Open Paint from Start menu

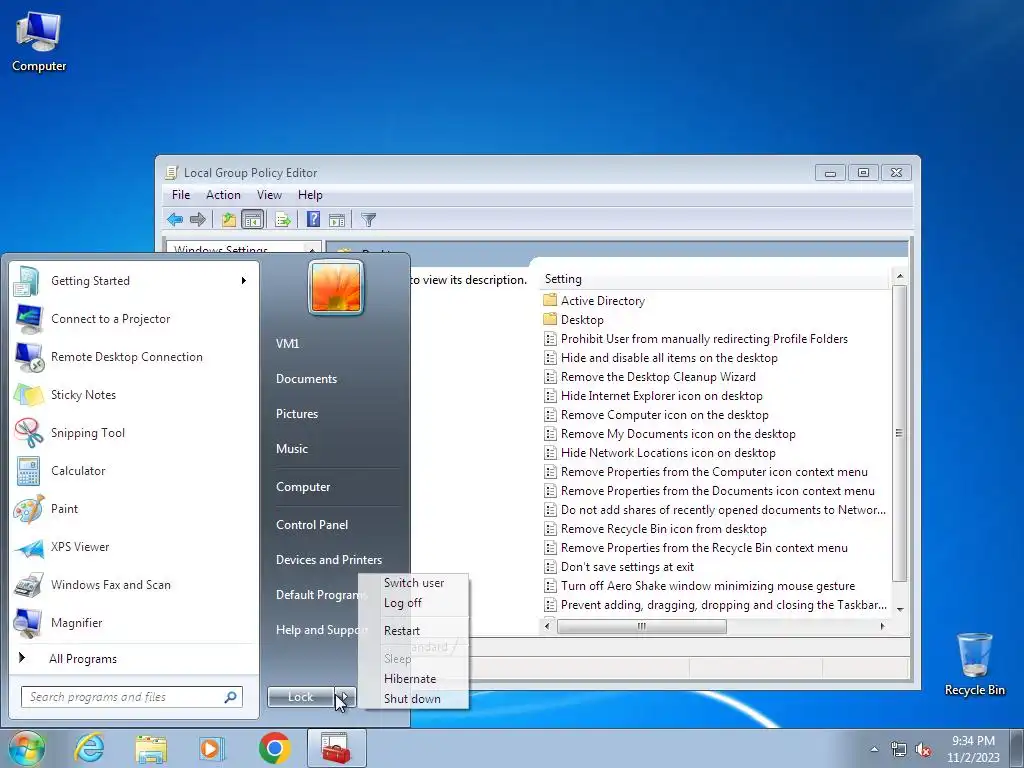tap(134, 509)
